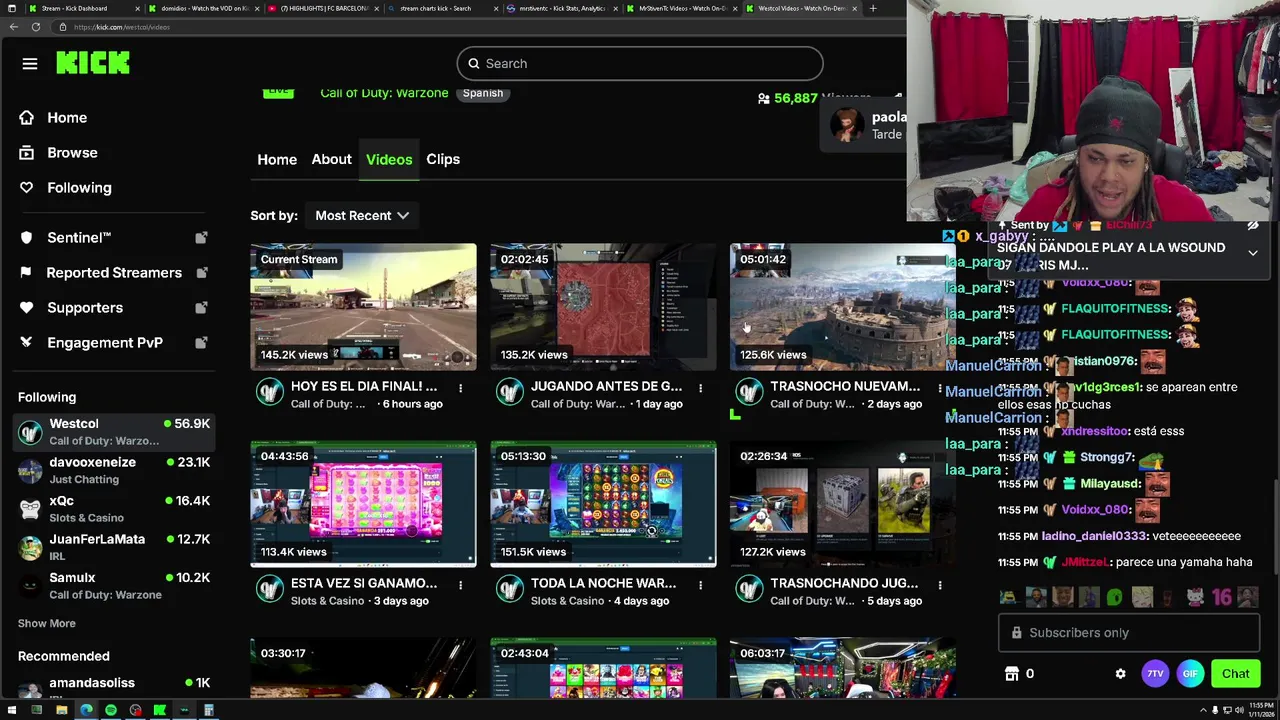
Task: Click the Call of Duty: Warzone category link
Action: point(384,93)
